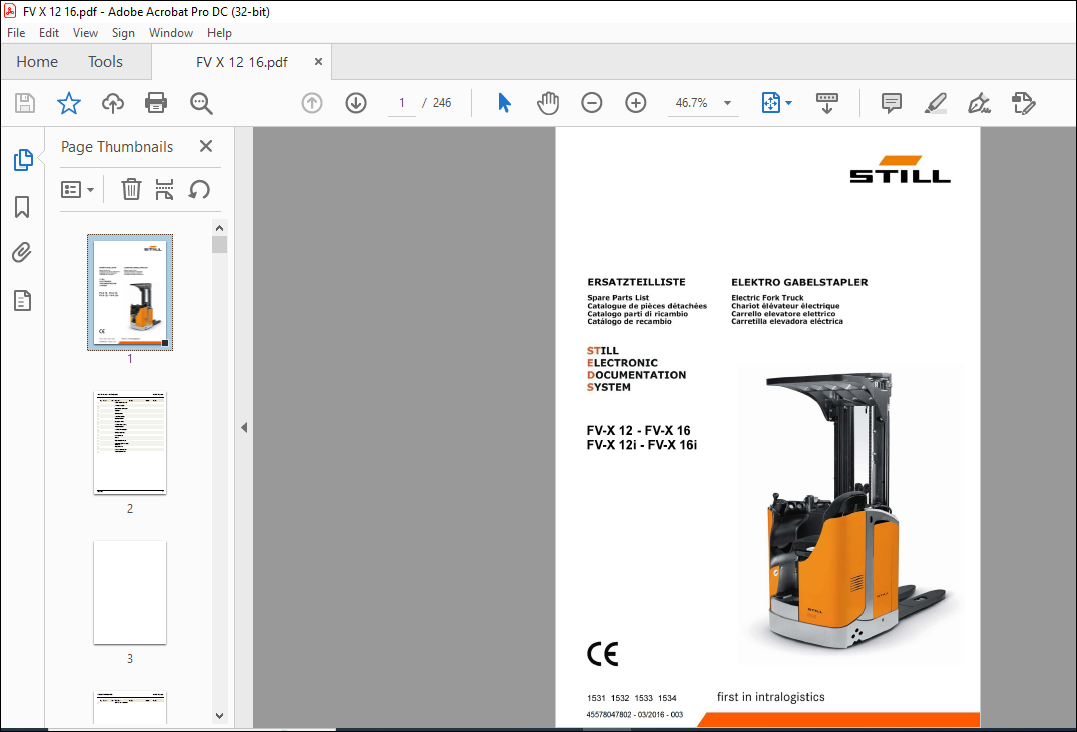Open the File menu

click(16, 33)
